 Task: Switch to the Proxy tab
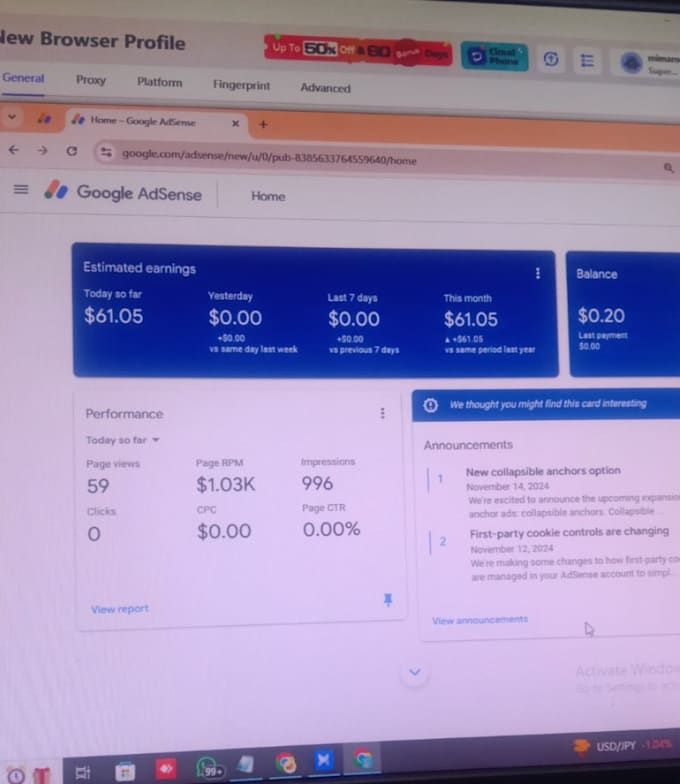[x=90, y=80]
